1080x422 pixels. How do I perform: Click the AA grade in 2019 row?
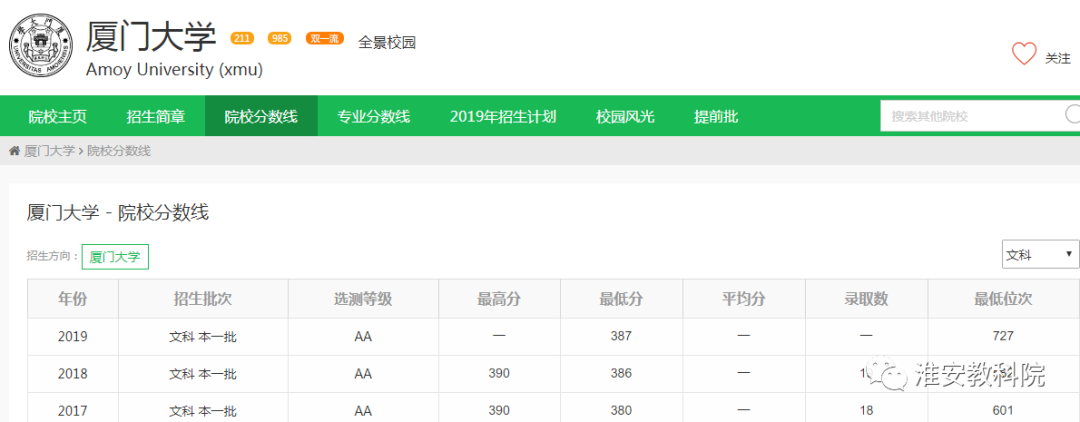363,337
